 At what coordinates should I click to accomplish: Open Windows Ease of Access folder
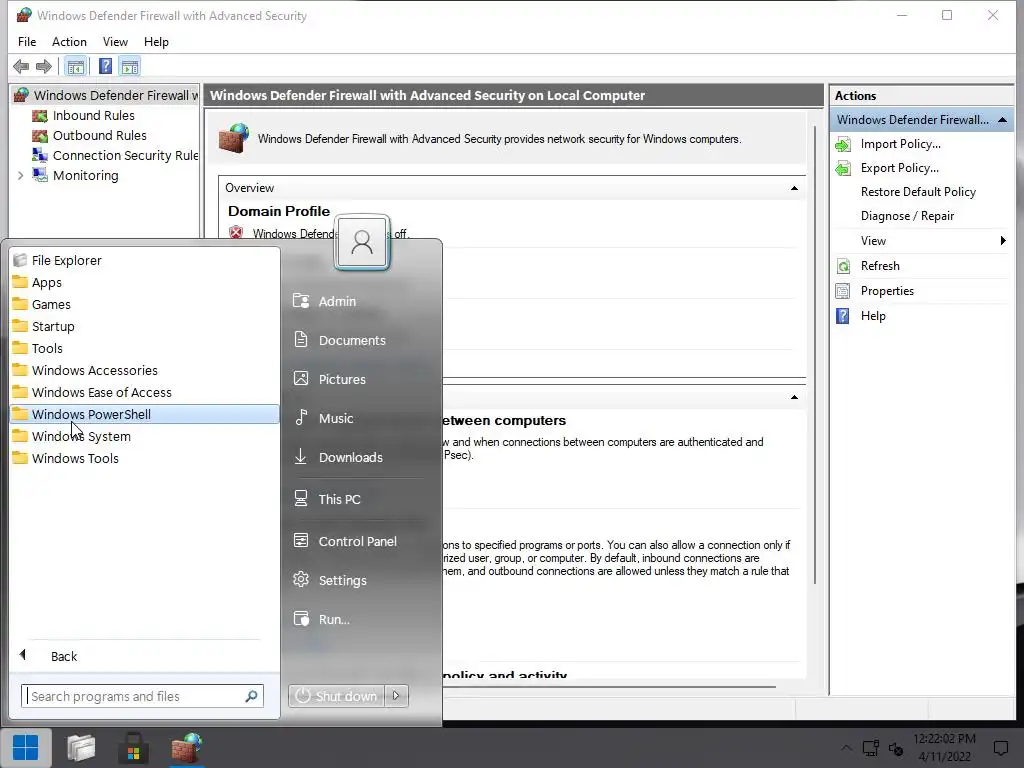click(145, 392)
